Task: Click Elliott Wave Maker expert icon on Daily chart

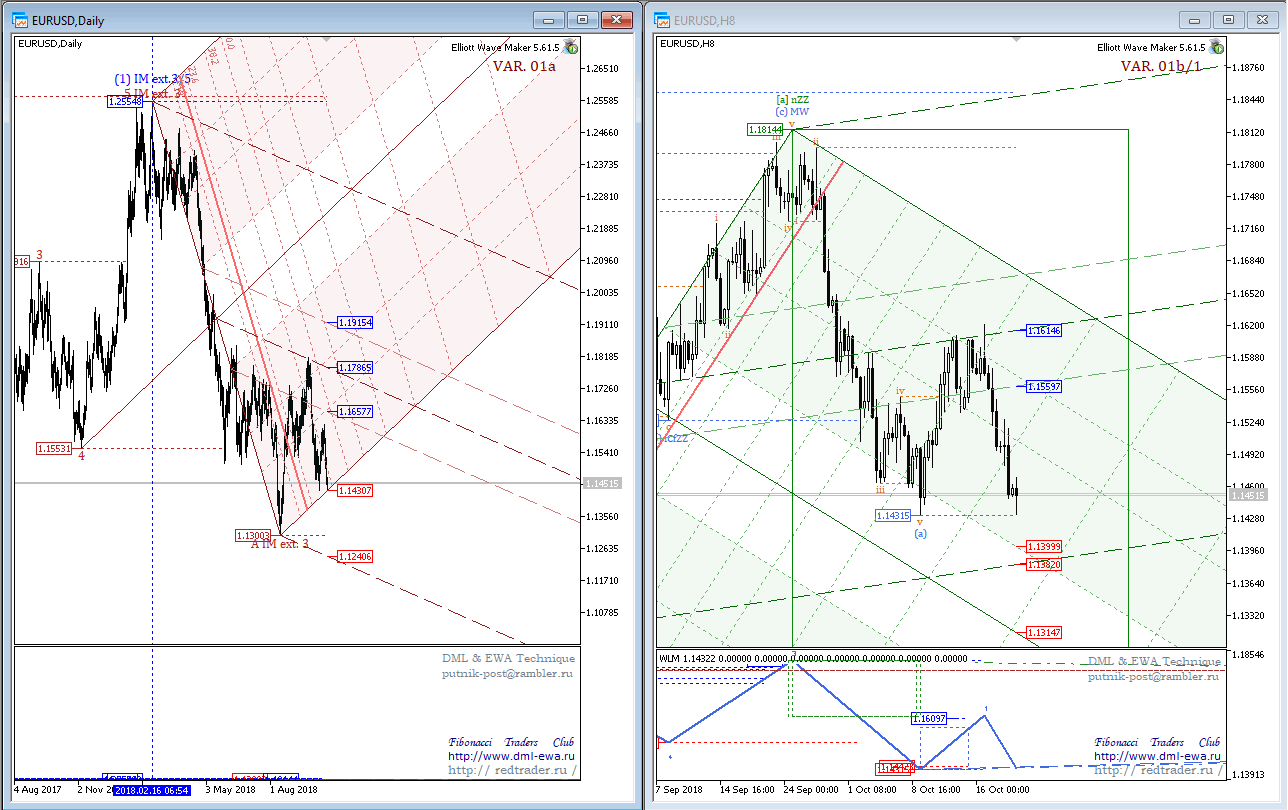Action: pyautogui.click(x=570, y=46)
